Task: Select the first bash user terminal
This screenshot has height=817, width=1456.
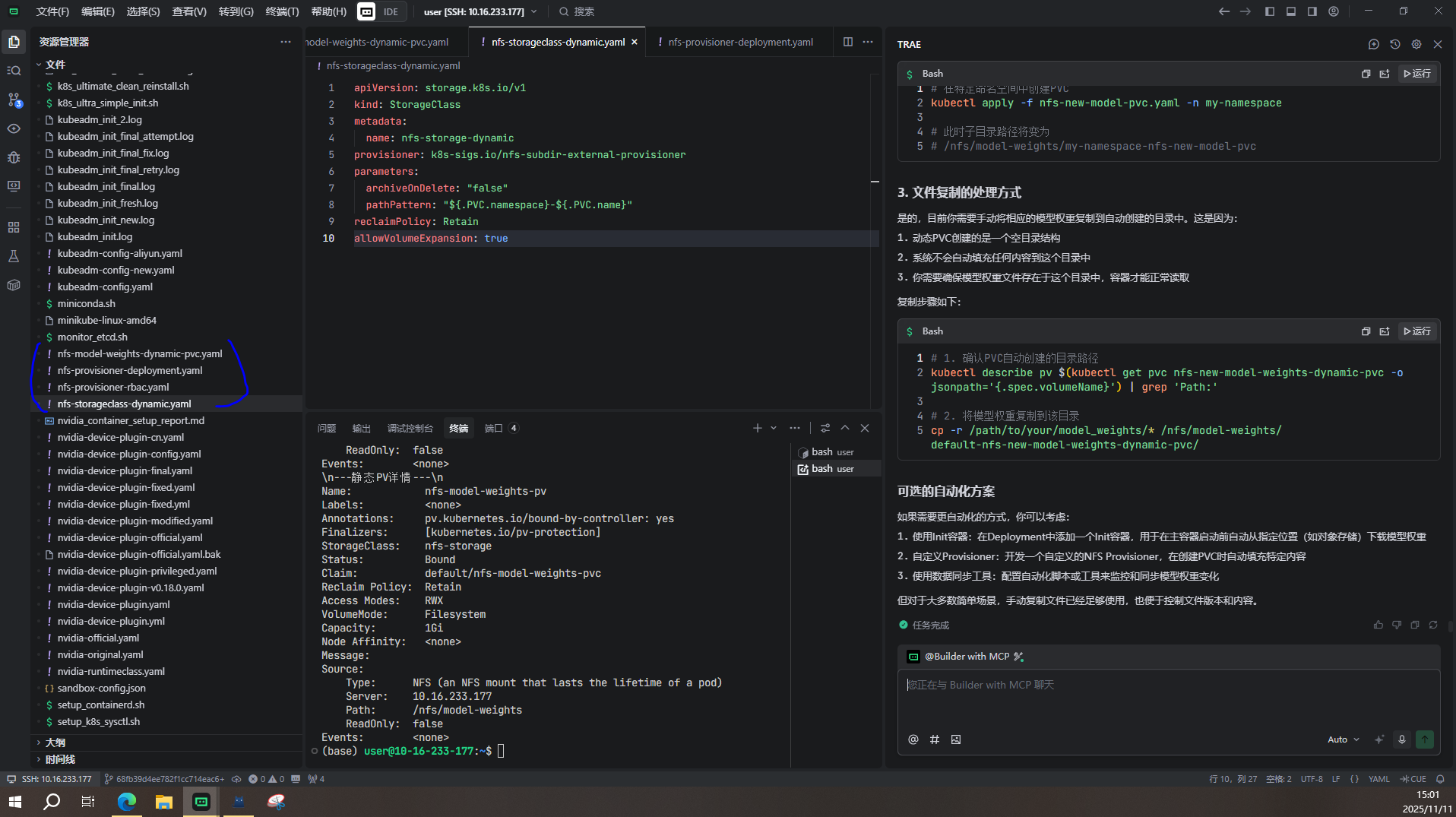Action: (x=834, y=452)
